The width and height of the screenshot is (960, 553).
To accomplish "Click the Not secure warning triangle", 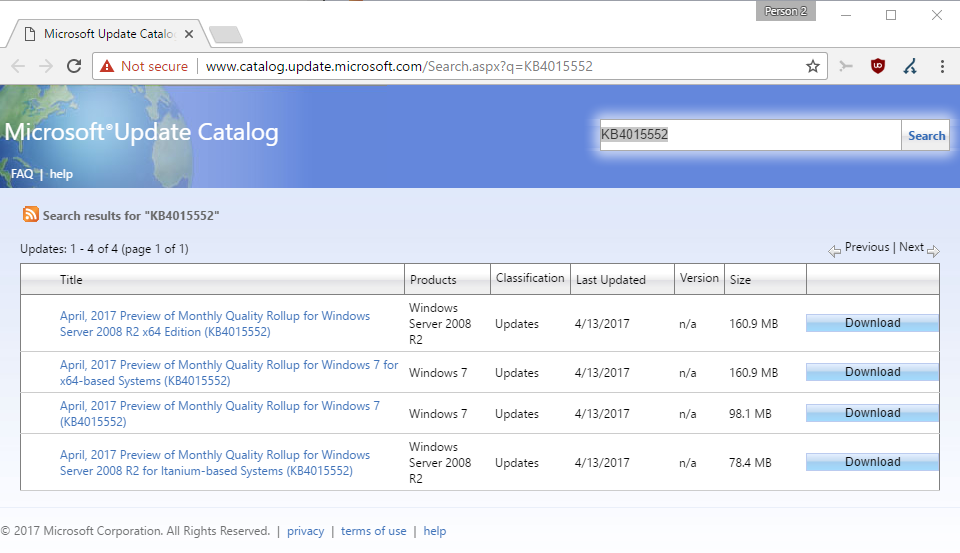I will [107, 66].
